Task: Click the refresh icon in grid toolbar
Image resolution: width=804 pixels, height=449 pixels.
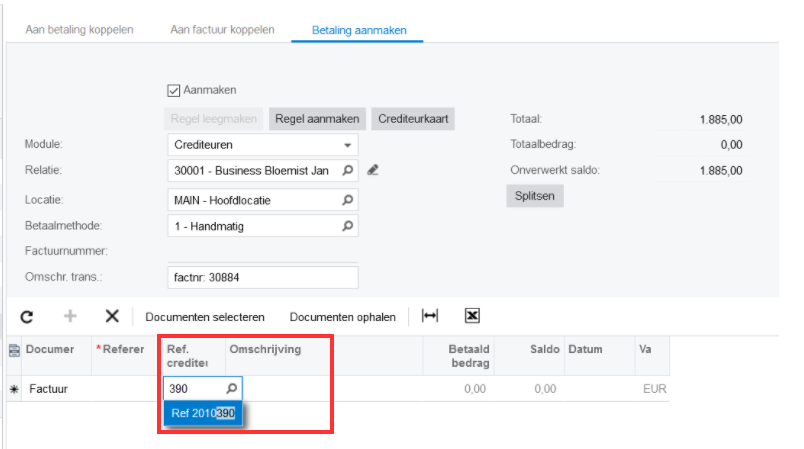Action: 27,316
